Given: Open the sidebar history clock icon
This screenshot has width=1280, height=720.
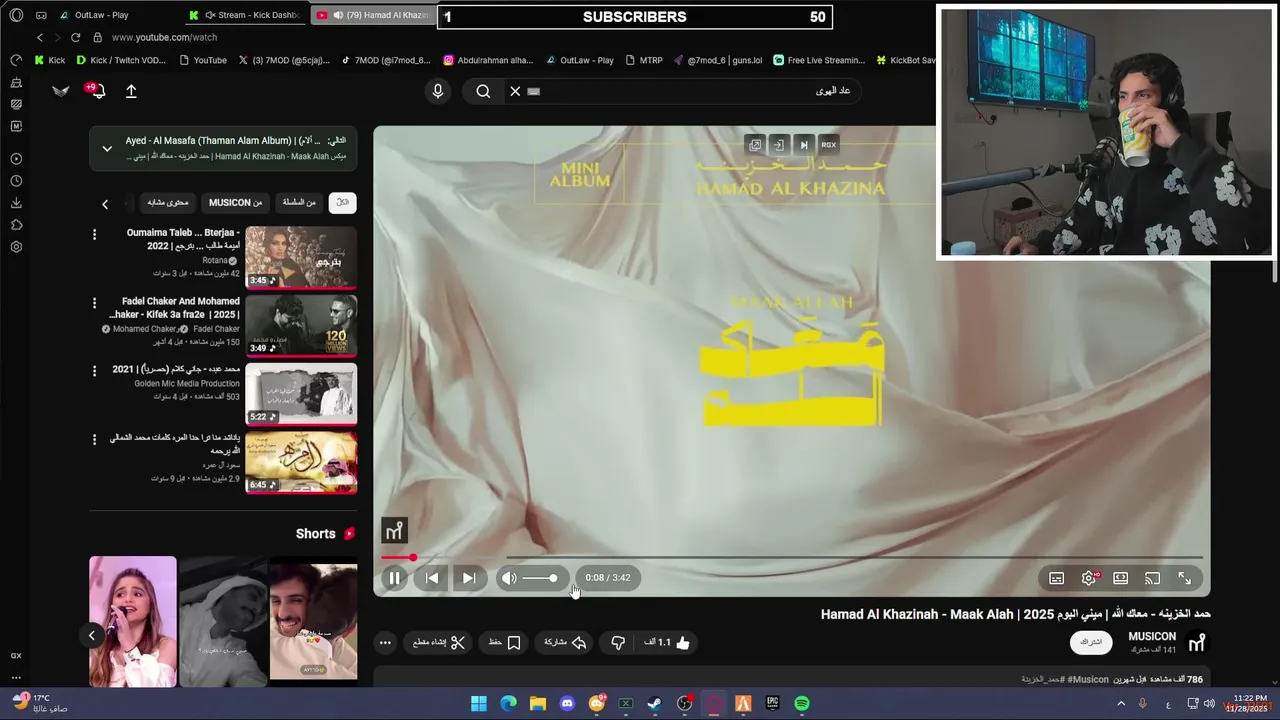Looking at the screenshot, I should (16, 181).
